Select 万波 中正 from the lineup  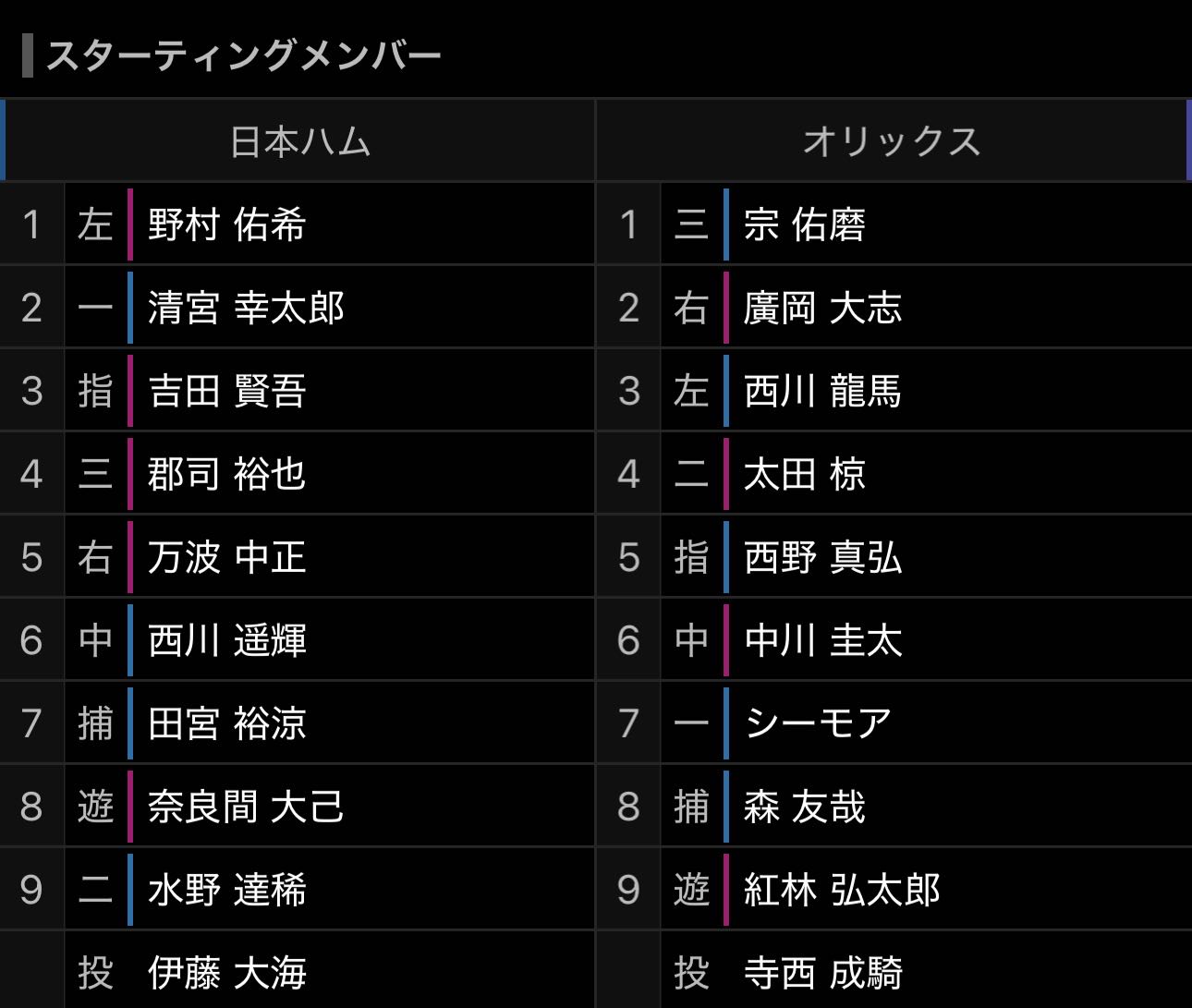(x=226, y=557)
